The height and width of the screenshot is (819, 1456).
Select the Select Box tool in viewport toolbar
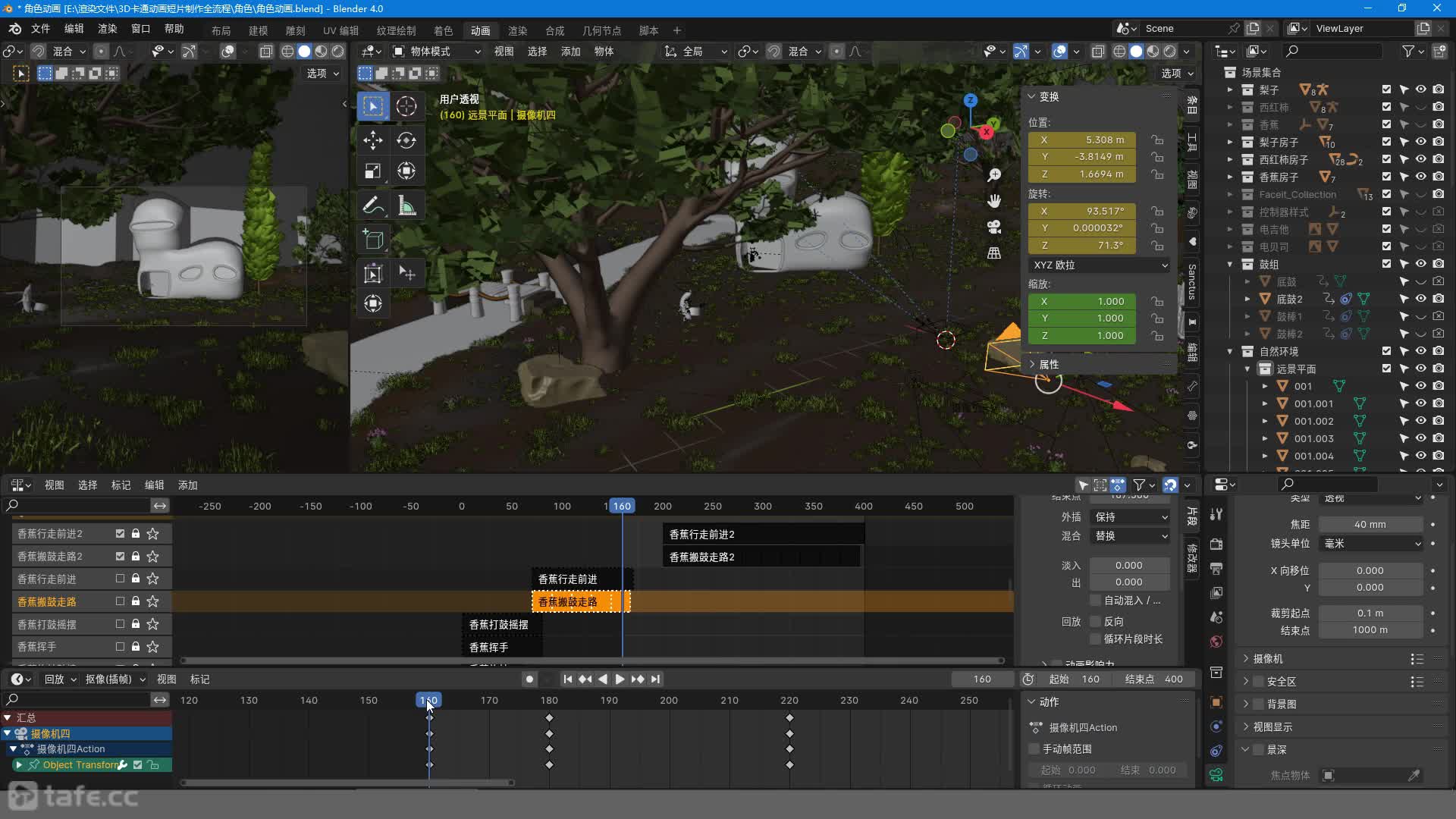(x=372, y=106)
